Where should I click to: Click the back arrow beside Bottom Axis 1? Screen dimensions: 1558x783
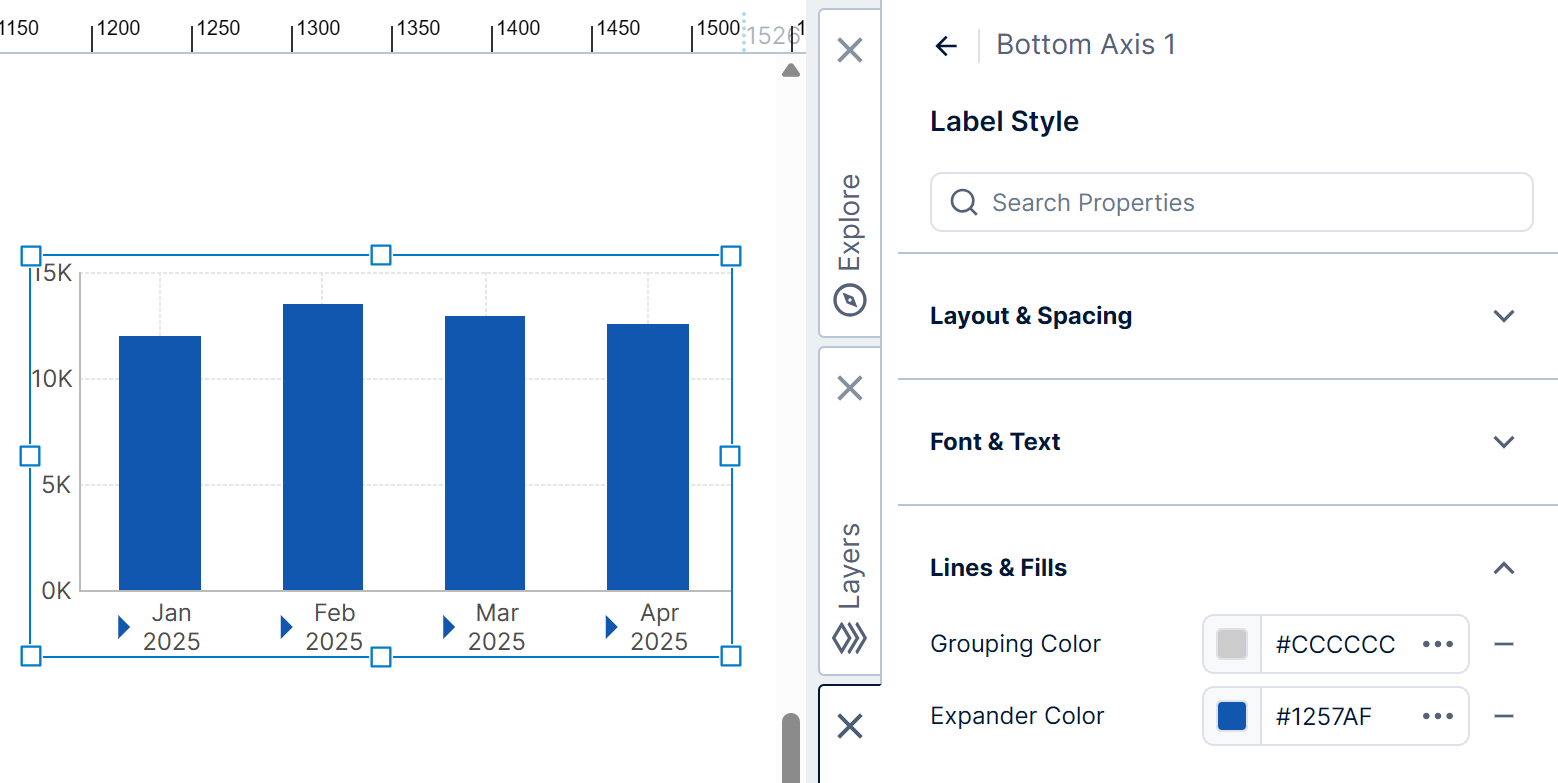point(945,44)
